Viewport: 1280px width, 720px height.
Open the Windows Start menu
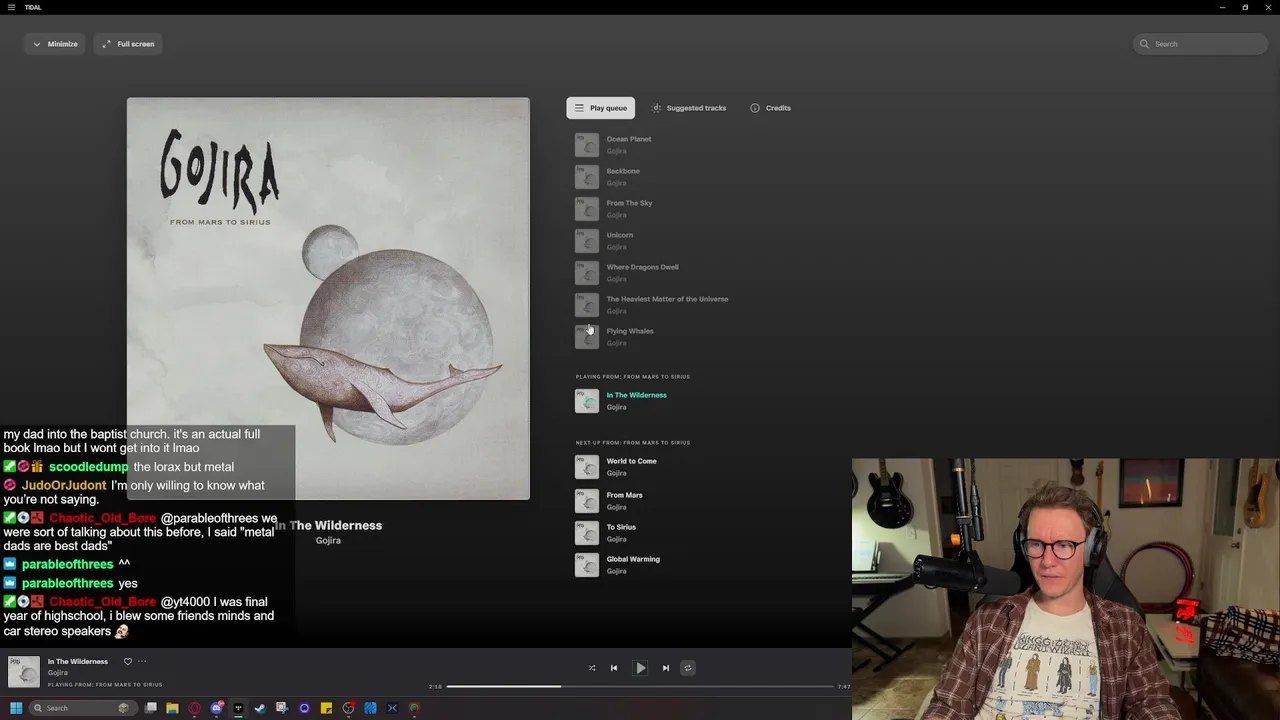click(x=16, y=708)
